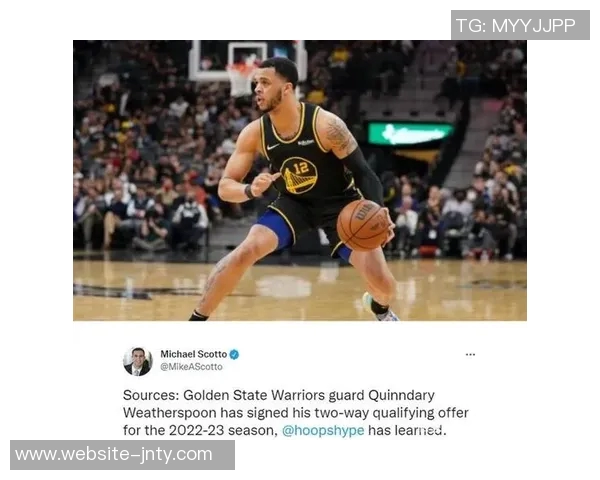
Task: Click the Warriors bridge logo on the jersey
Action: [299, 176]
